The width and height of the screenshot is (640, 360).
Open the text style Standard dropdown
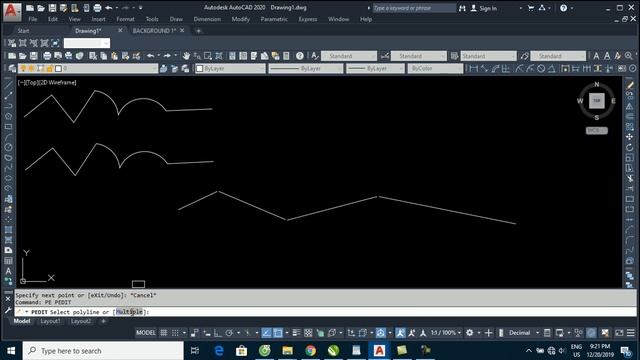(x=349, y=56)
